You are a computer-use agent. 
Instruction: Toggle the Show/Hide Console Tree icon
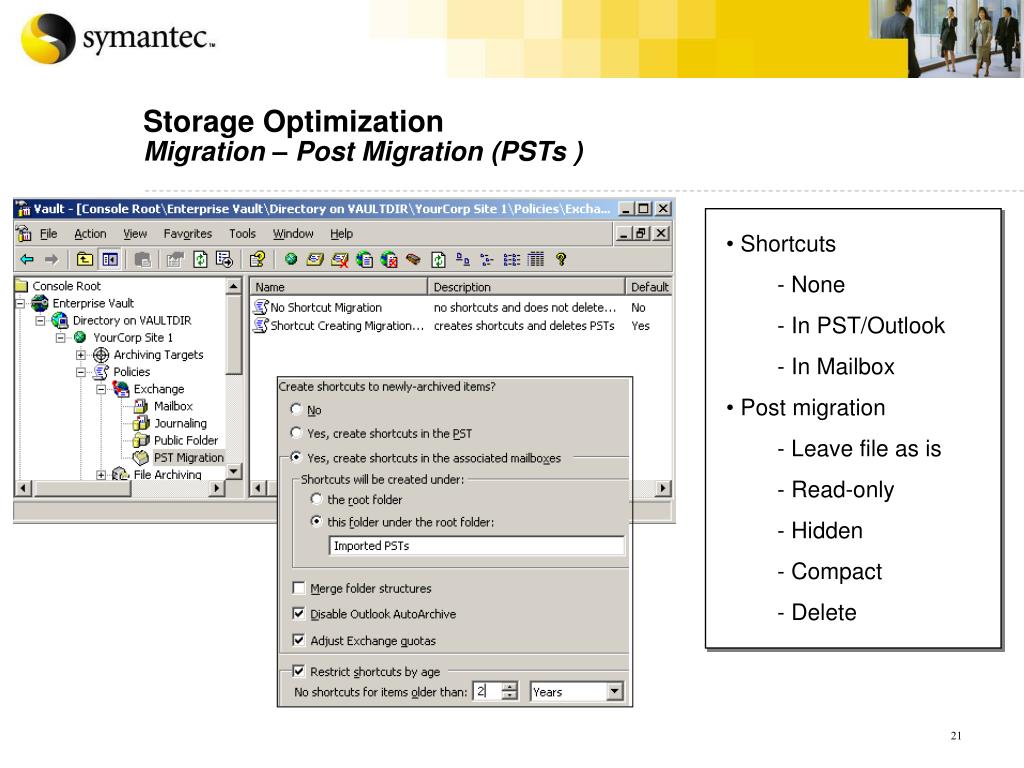coord(110,259)
